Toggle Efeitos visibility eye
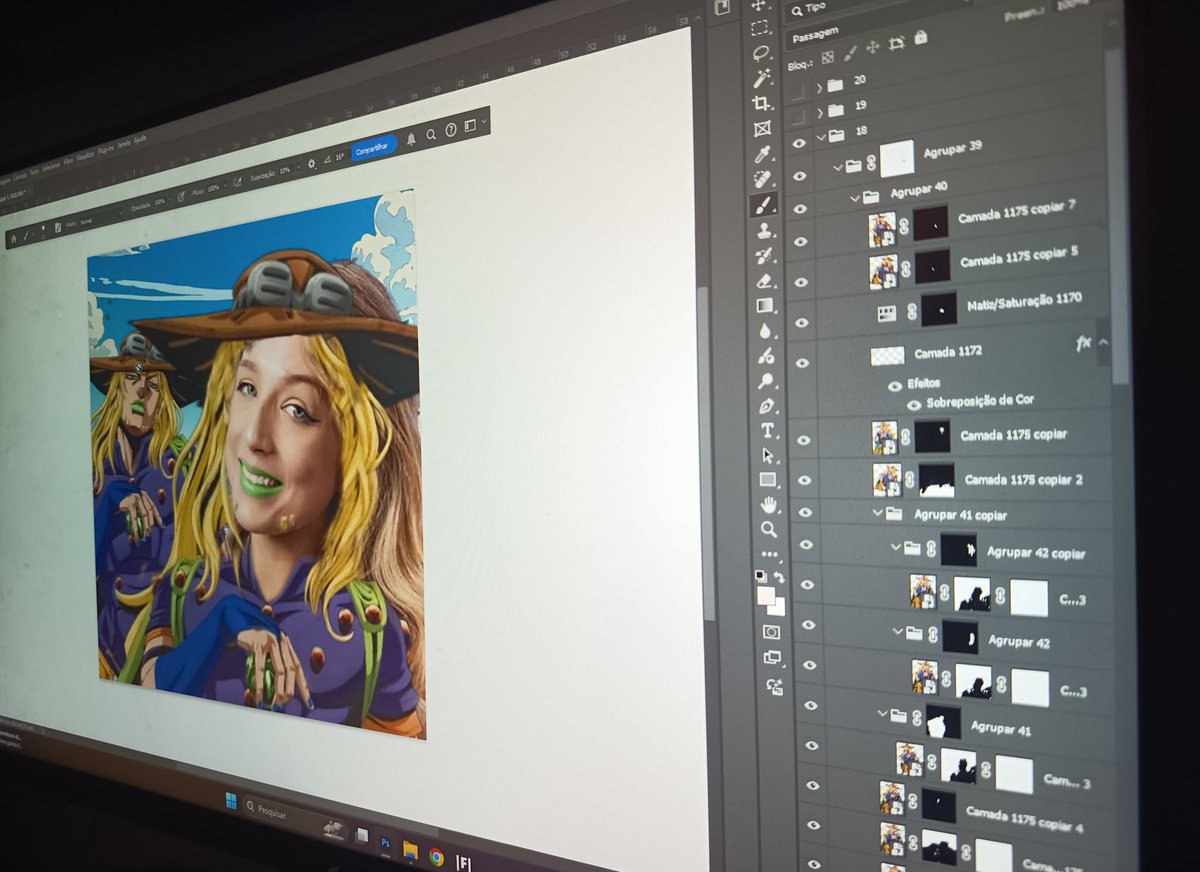The width and height of the screenshot is (1200, 872). click(895, 386)
